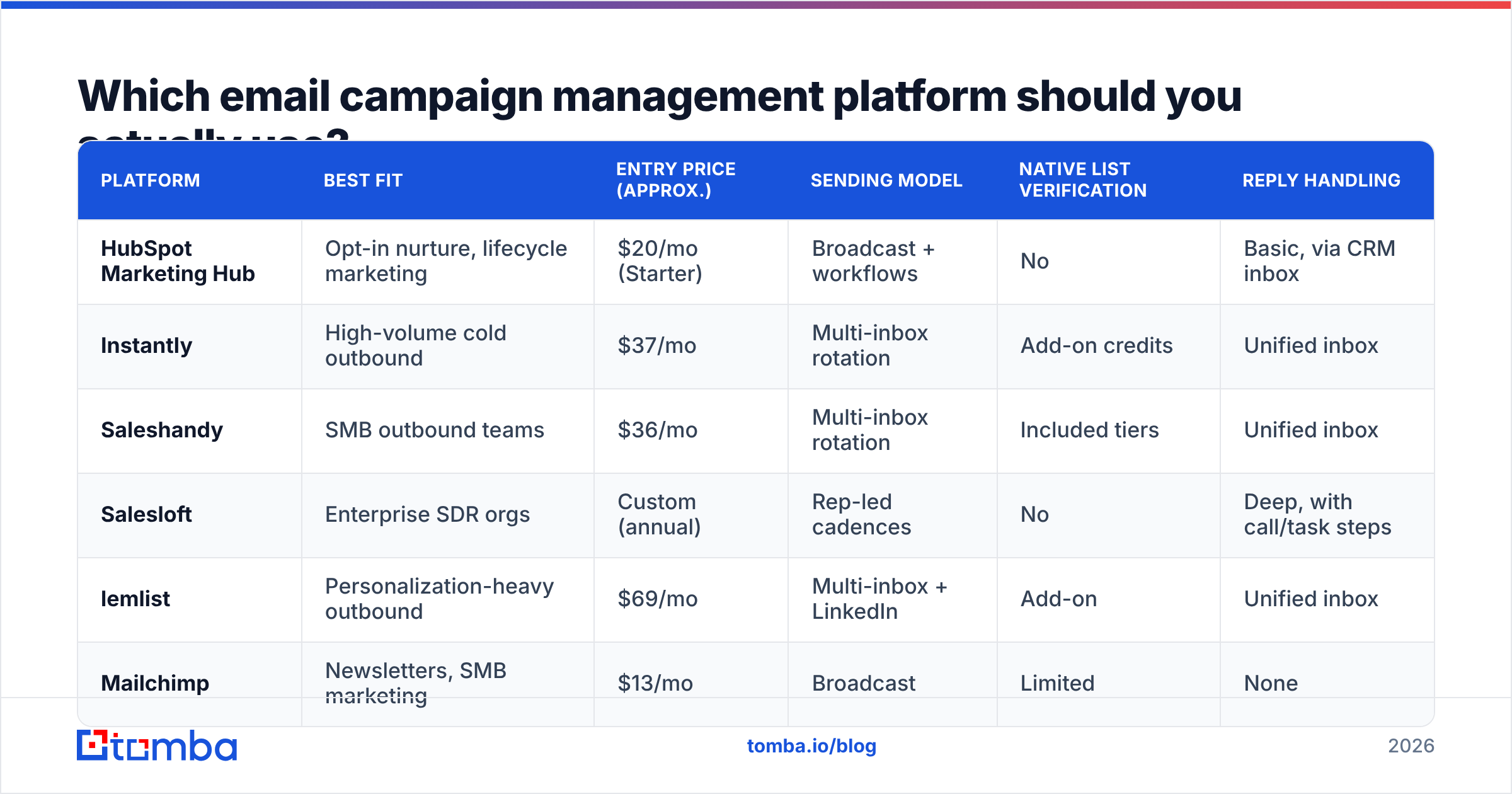Click 'Basic, via CRM inbox' cell
Viewport: 1512px width, 794px height.
(x=1327, y=262)
